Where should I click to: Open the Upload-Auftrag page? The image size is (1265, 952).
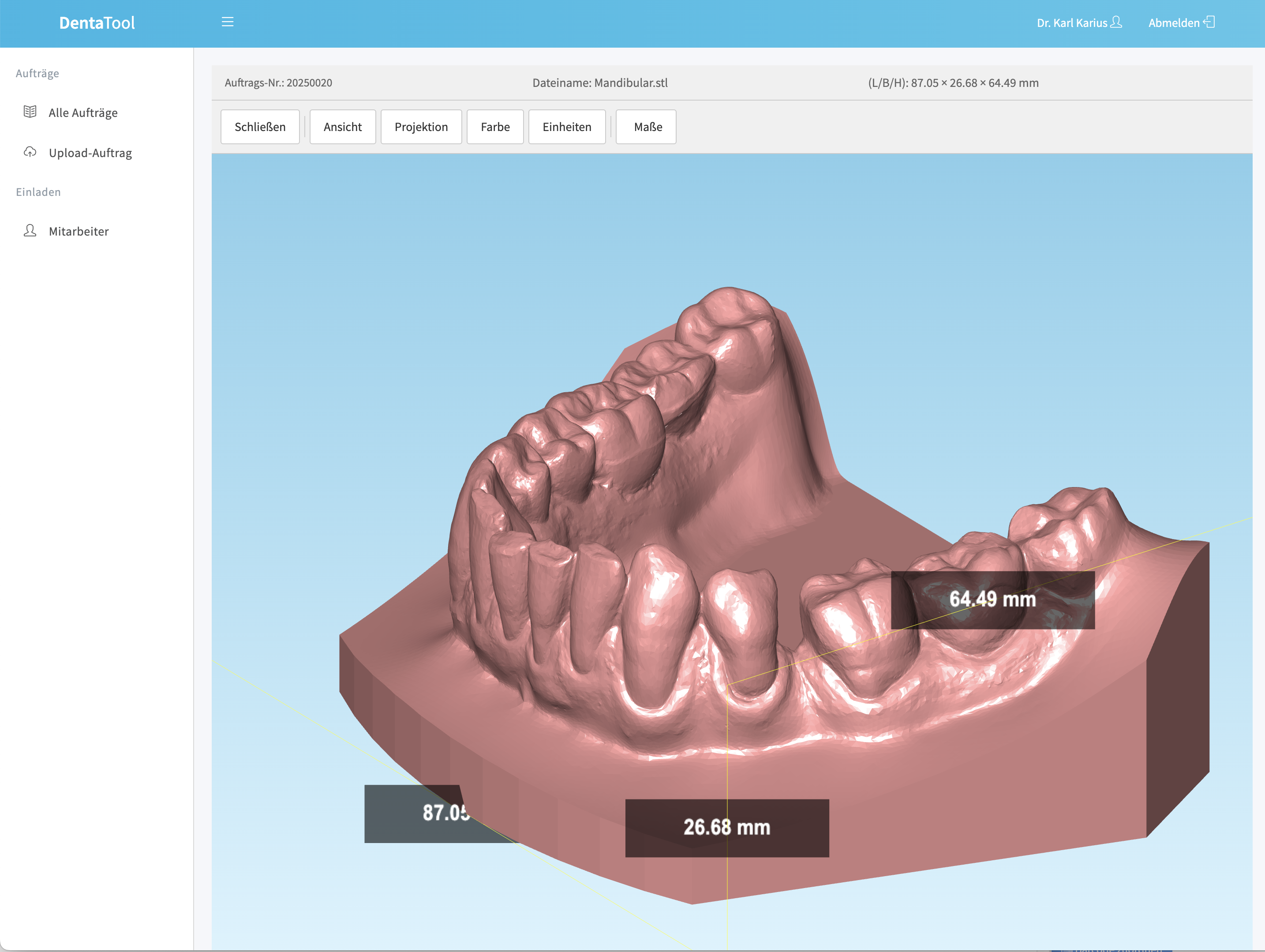pos(90,152)
